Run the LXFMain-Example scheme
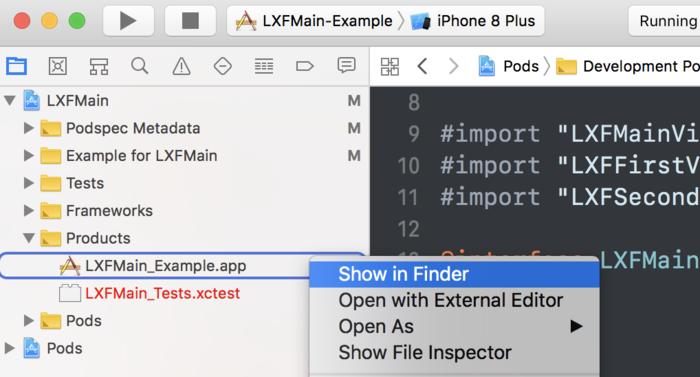The height and width of the screenshot is (377, 700). 128,21
